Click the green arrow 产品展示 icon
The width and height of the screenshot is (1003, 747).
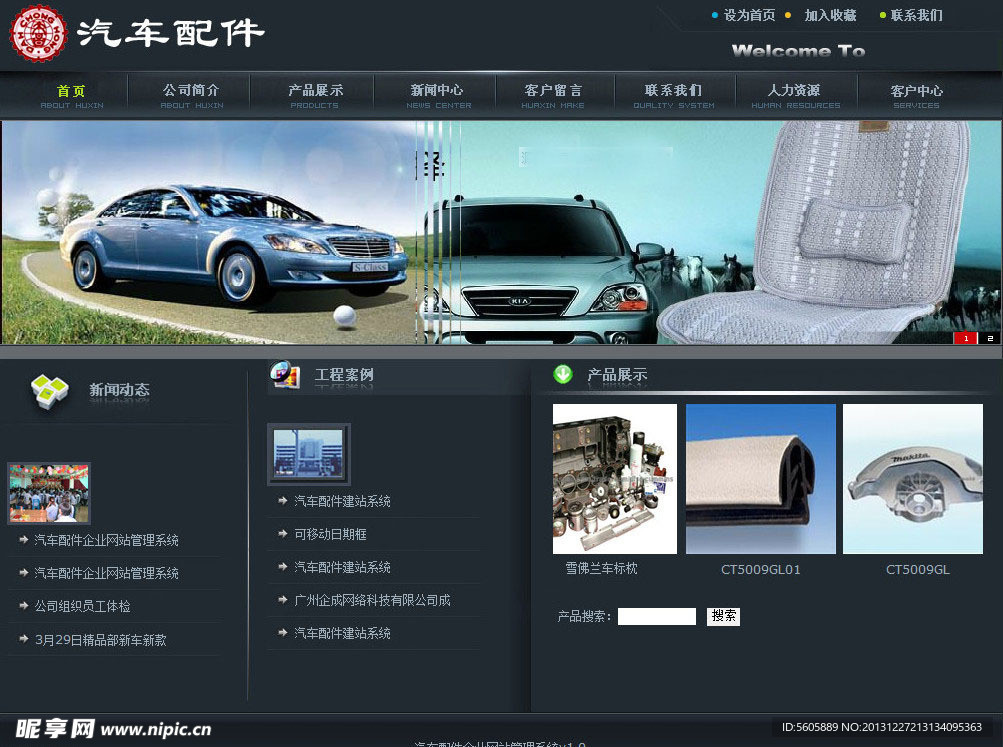[563, 374]
